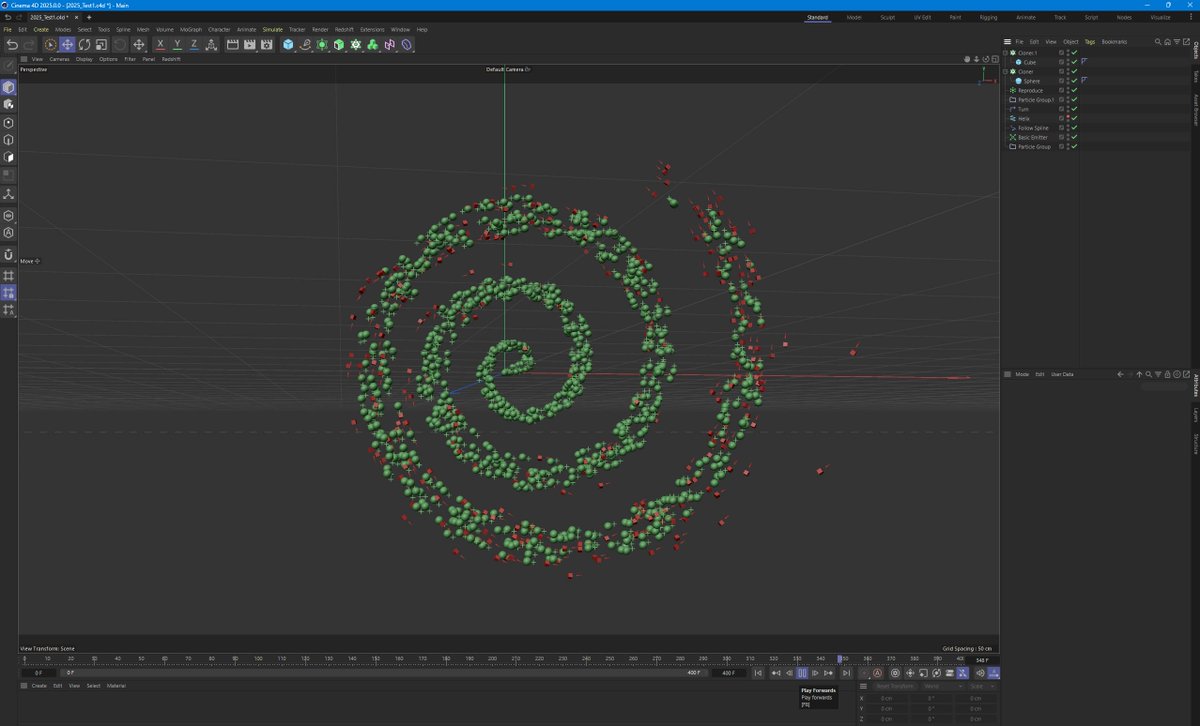The width and height of the screenshot is (1200, 726).
Task: Jump to the end of animation
Action: tap(846, 673)
